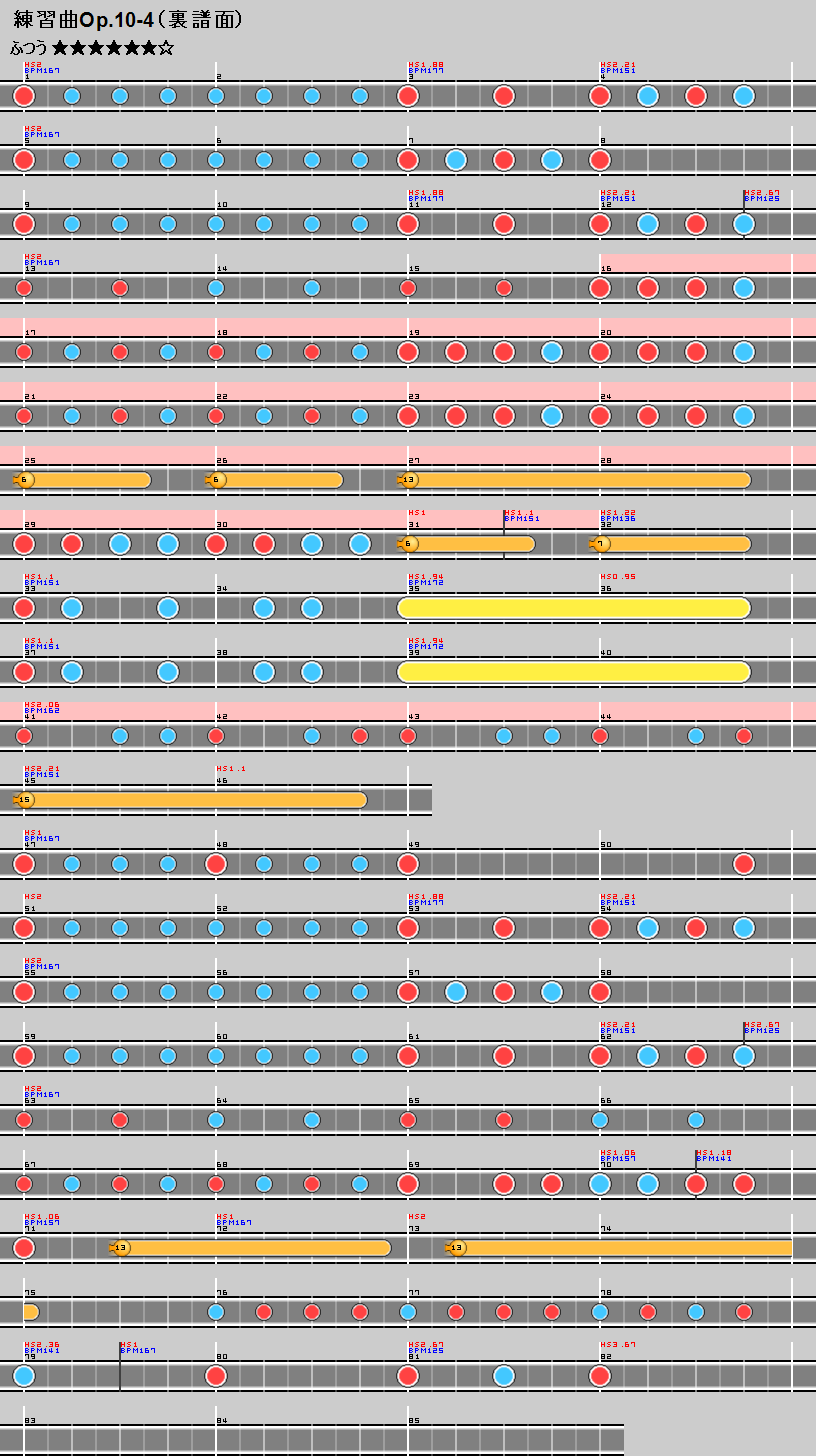Click the lone large red note in measure 50

[x=743, y=864]
